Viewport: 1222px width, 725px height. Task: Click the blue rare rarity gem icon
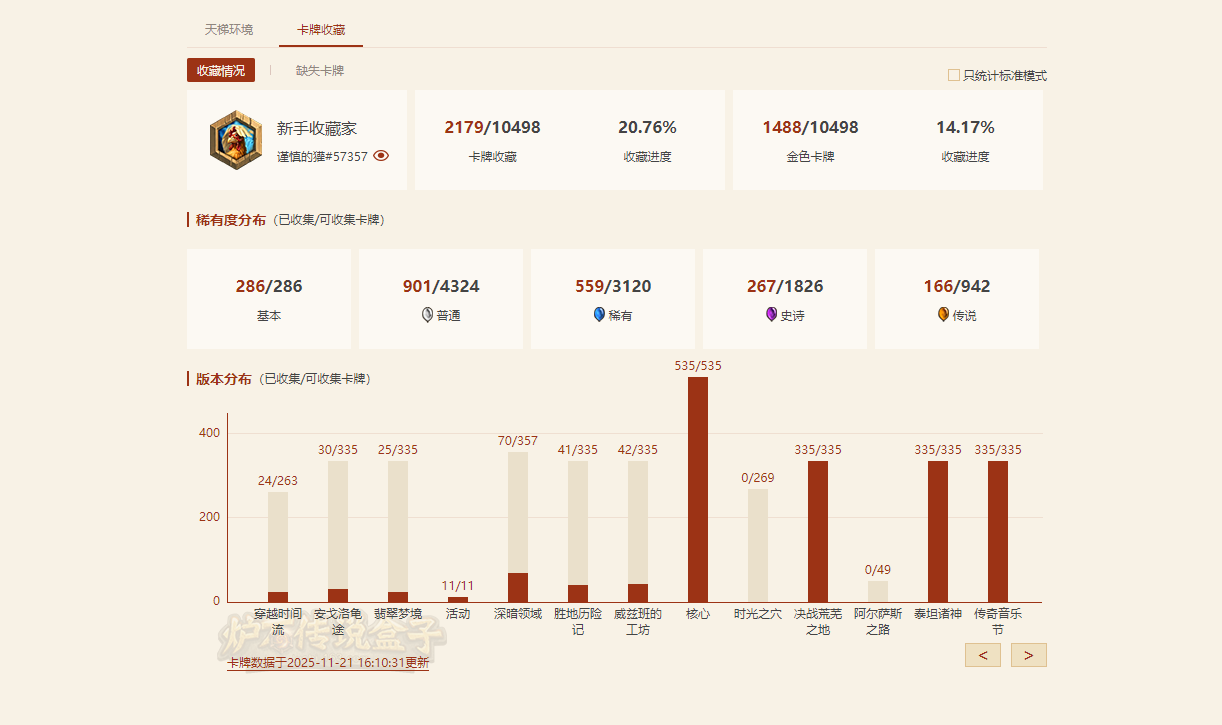pyautogui.click(x=599, y=315)
